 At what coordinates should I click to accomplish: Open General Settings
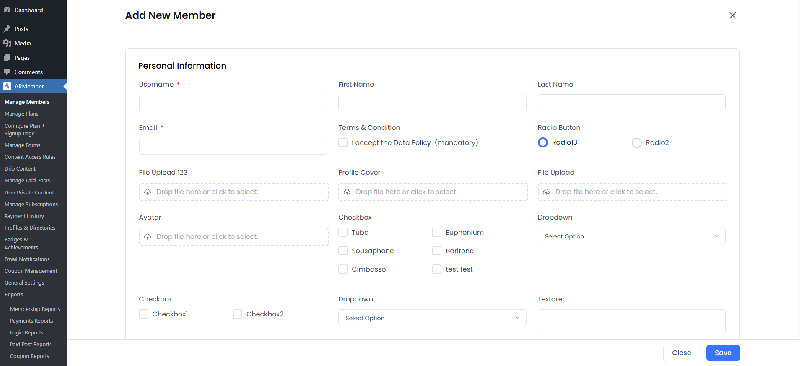(24, 283)
